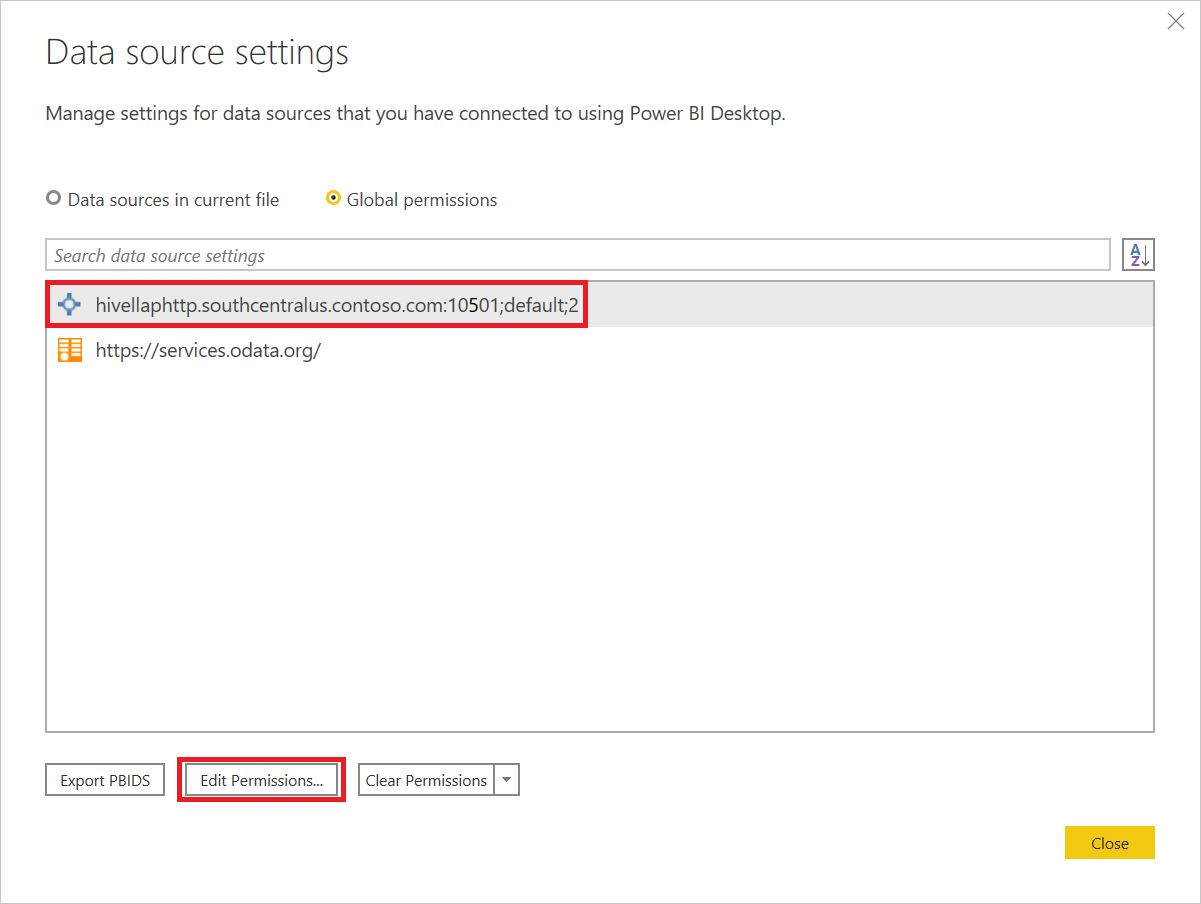Sort data sources alphabetically with A-Z icon
Screen dimensions: 1201x904
click(1138, 254)
